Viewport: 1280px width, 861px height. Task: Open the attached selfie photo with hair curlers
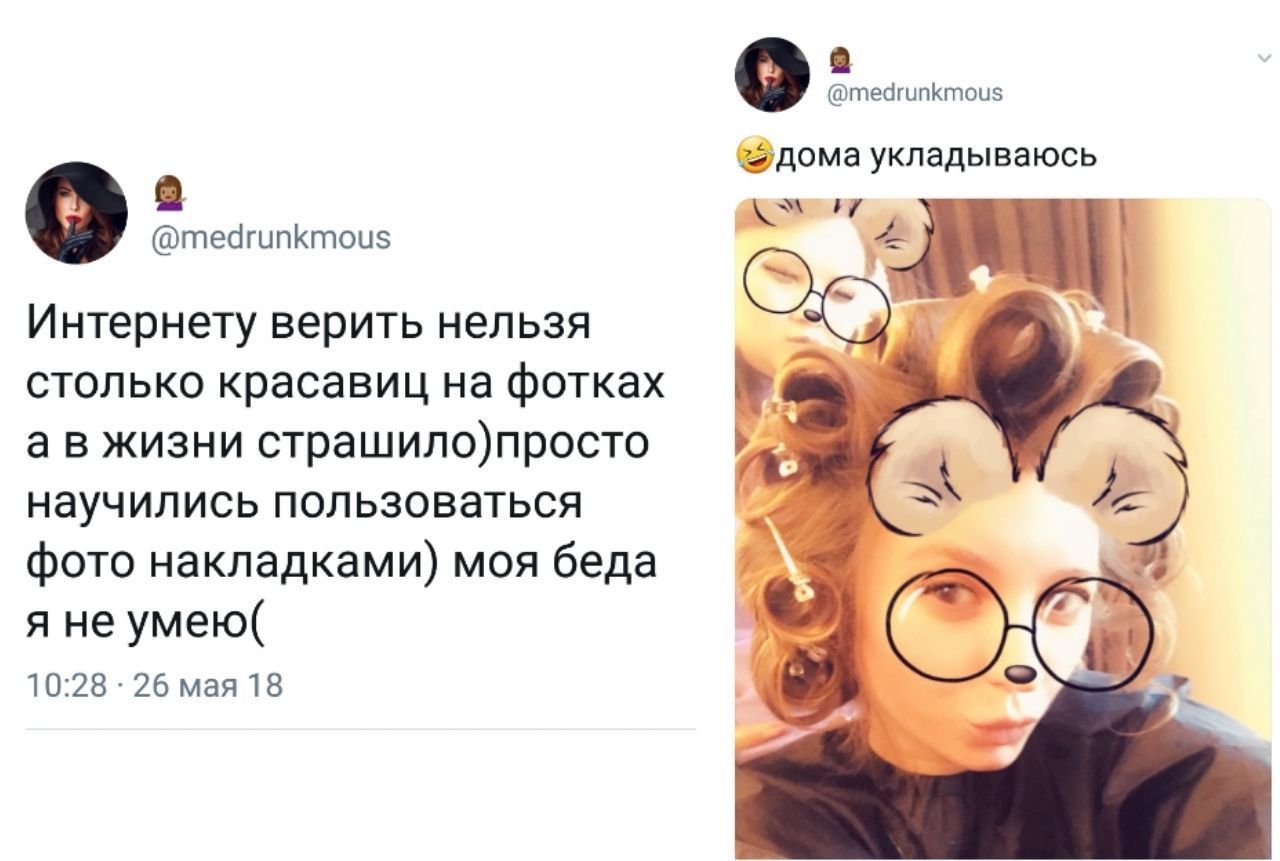tap(1003, 529)
